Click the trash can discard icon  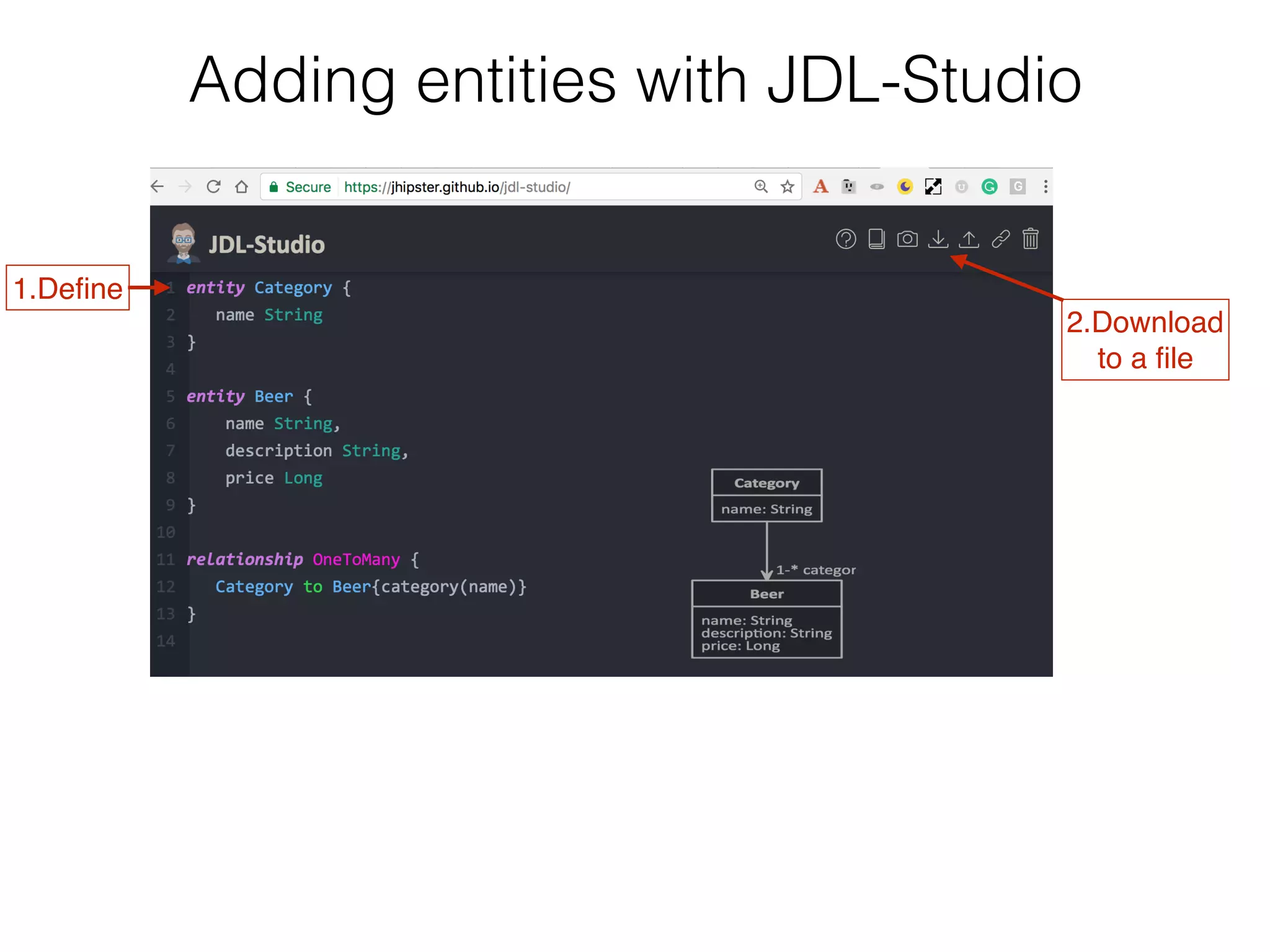point(1031,239)
